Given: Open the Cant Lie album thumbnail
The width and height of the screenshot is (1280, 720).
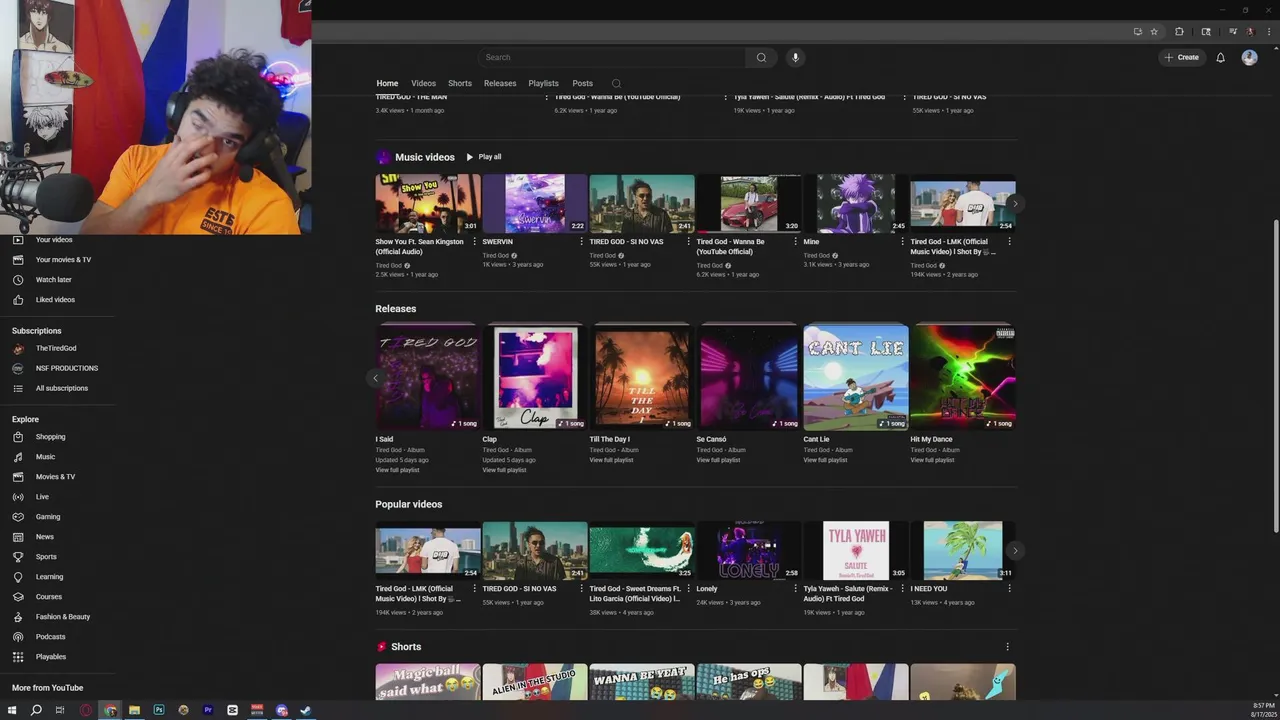Looking at the screenshot, I should coord(856,376).
